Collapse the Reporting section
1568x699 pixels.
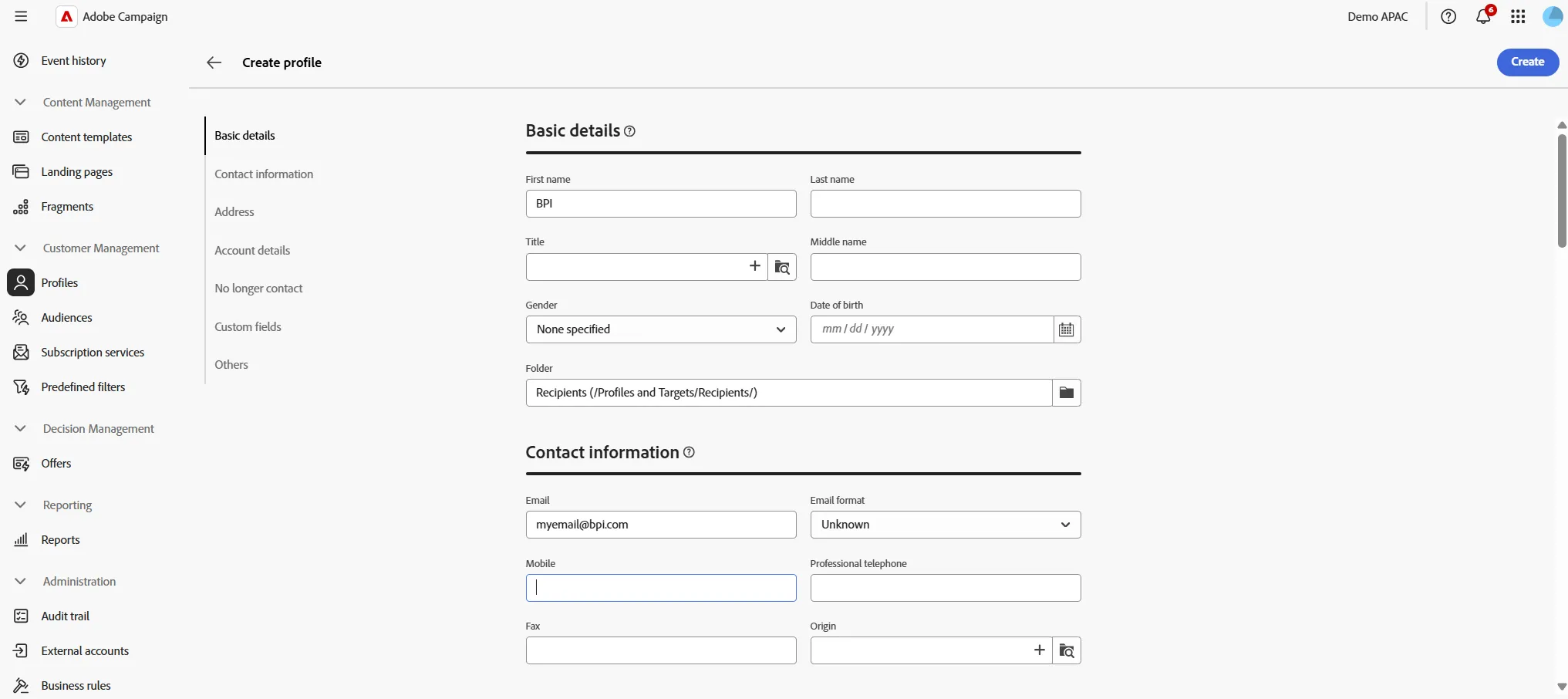(21, 505)
